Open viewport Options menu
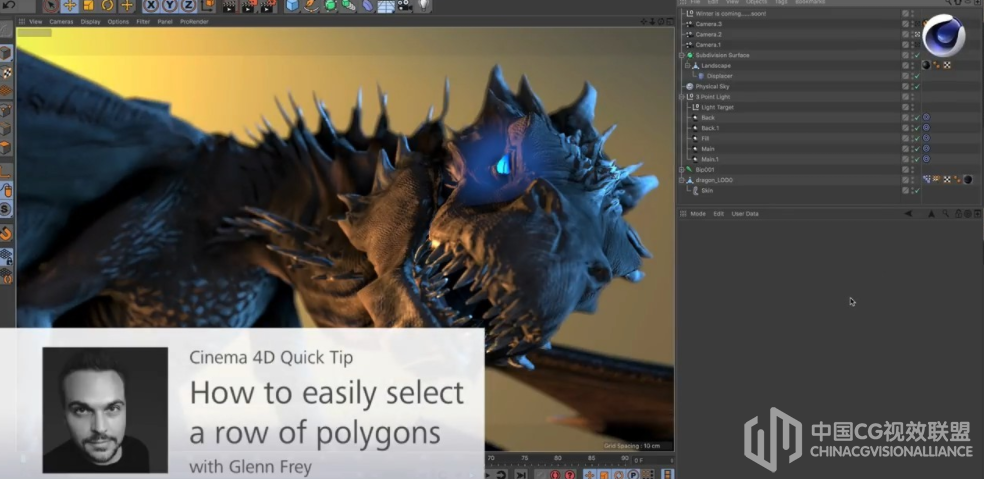The height and width of the screenshot is (479, 984). point(118,21)
